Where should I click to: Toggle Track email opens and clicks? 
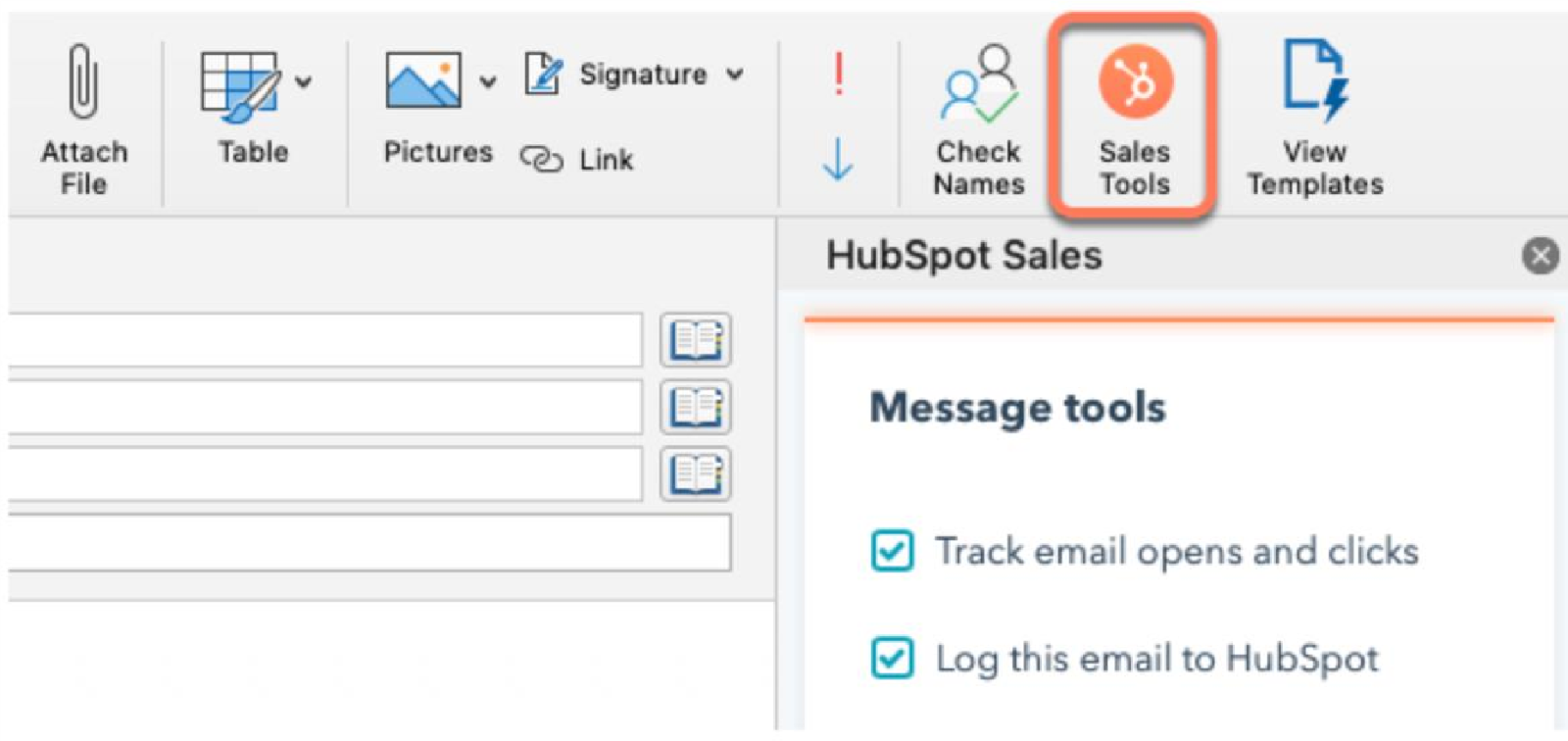coord(892,551)
